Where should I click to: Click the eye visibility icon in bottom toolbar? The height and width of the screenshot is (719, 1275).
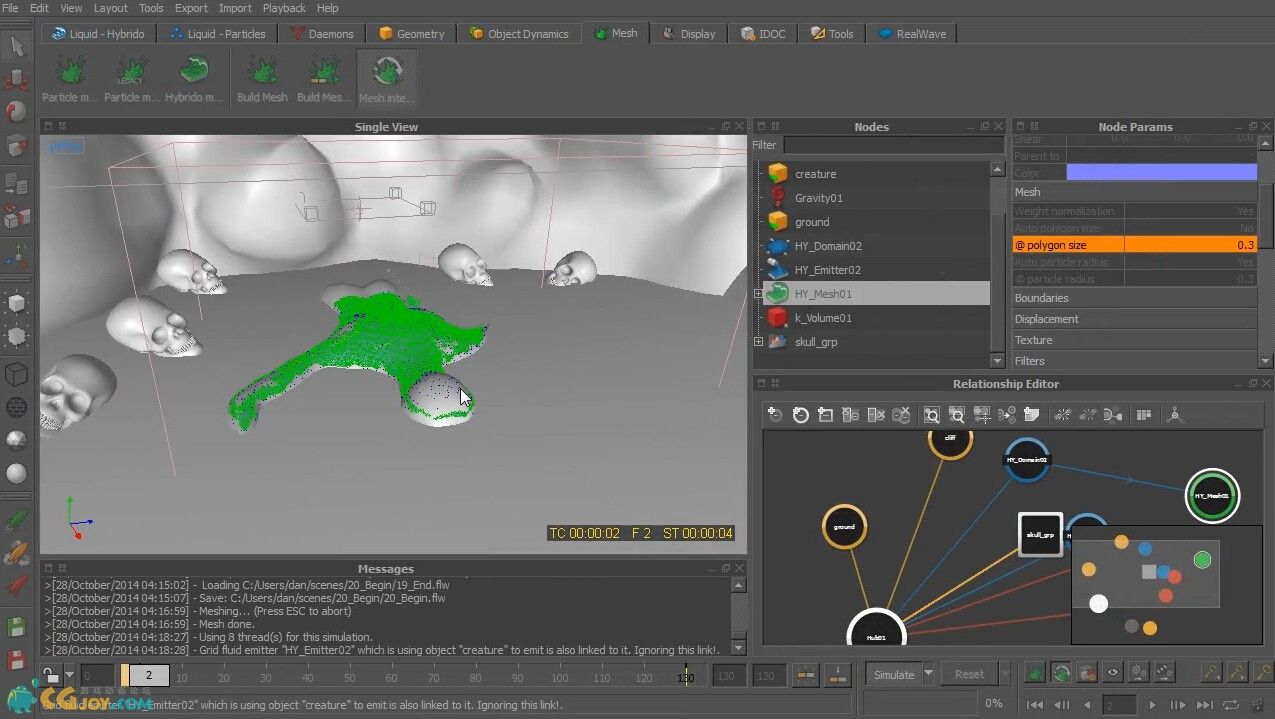point(1112,673)
